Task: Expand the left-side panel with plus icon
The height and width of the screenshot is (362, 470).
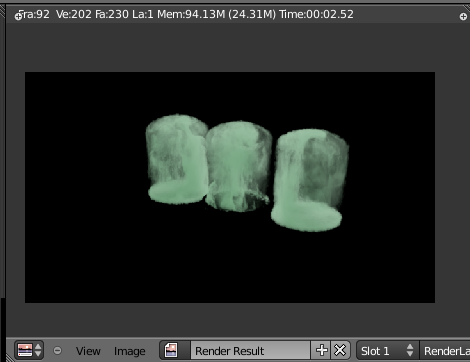Action: 18,16
